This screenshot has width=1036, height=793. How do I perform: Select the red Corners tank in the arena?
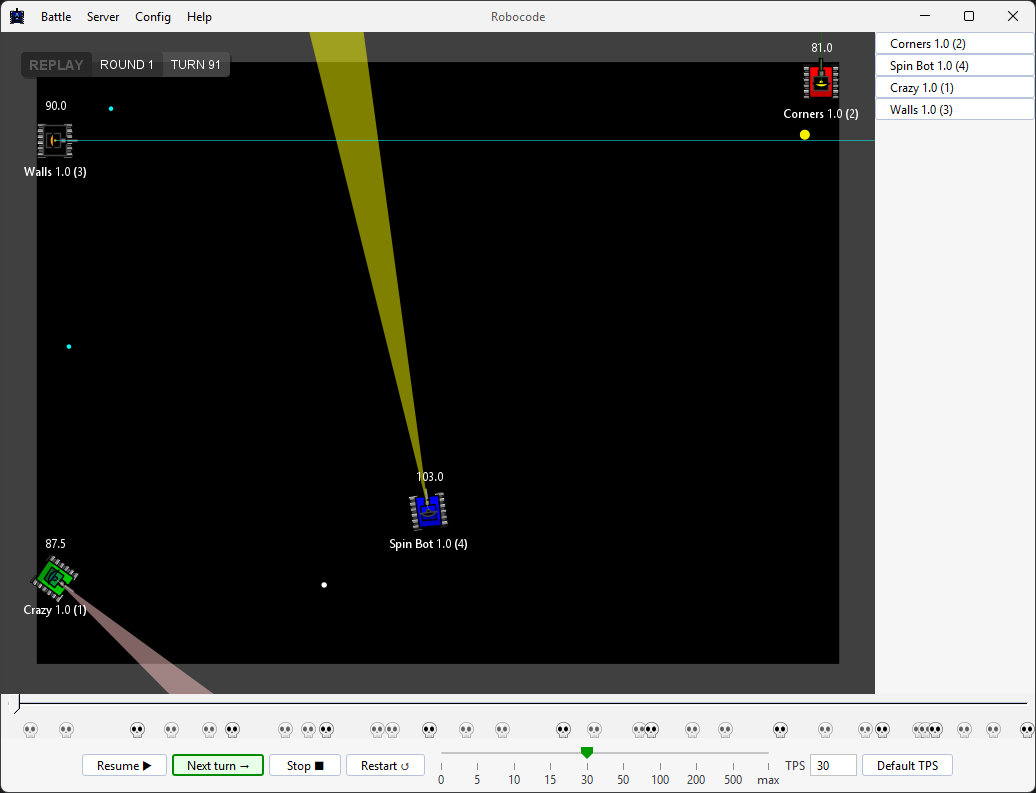tap(821, 82)
